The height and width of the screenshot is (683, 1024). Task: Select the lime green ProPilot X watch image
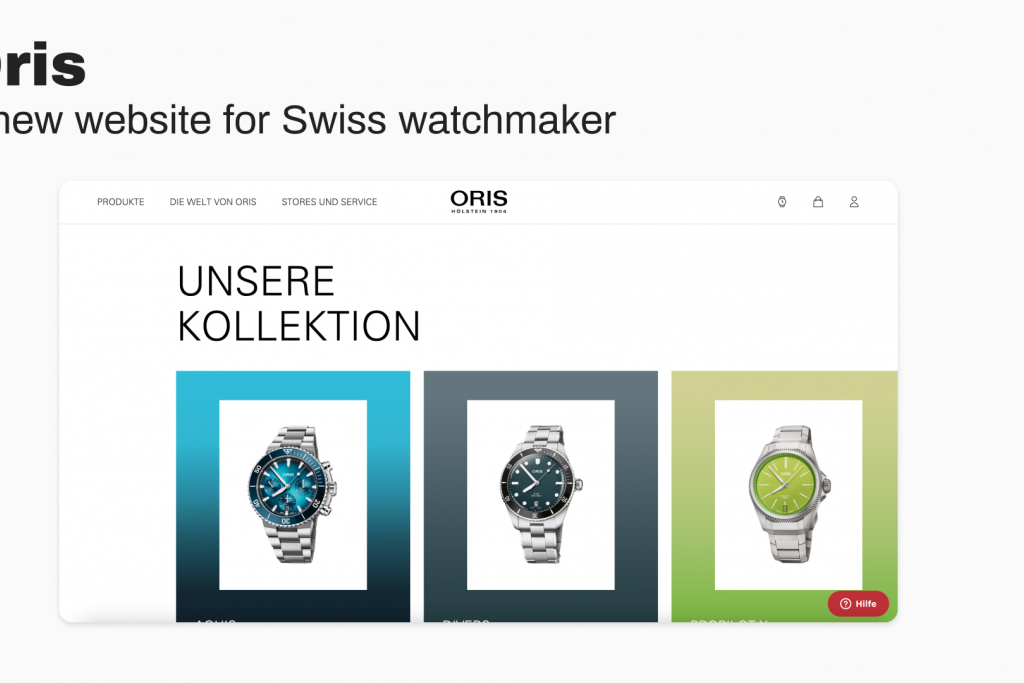(788, 494)
